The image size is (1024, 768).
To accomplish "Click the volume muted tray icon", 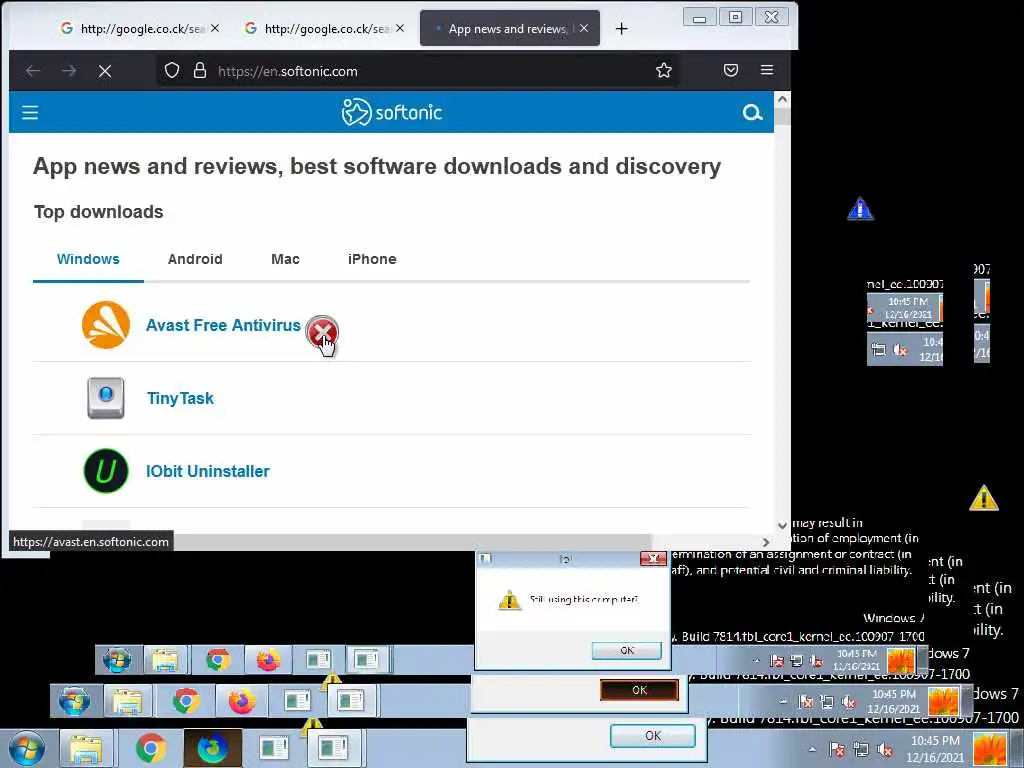I will coord(886,750).
